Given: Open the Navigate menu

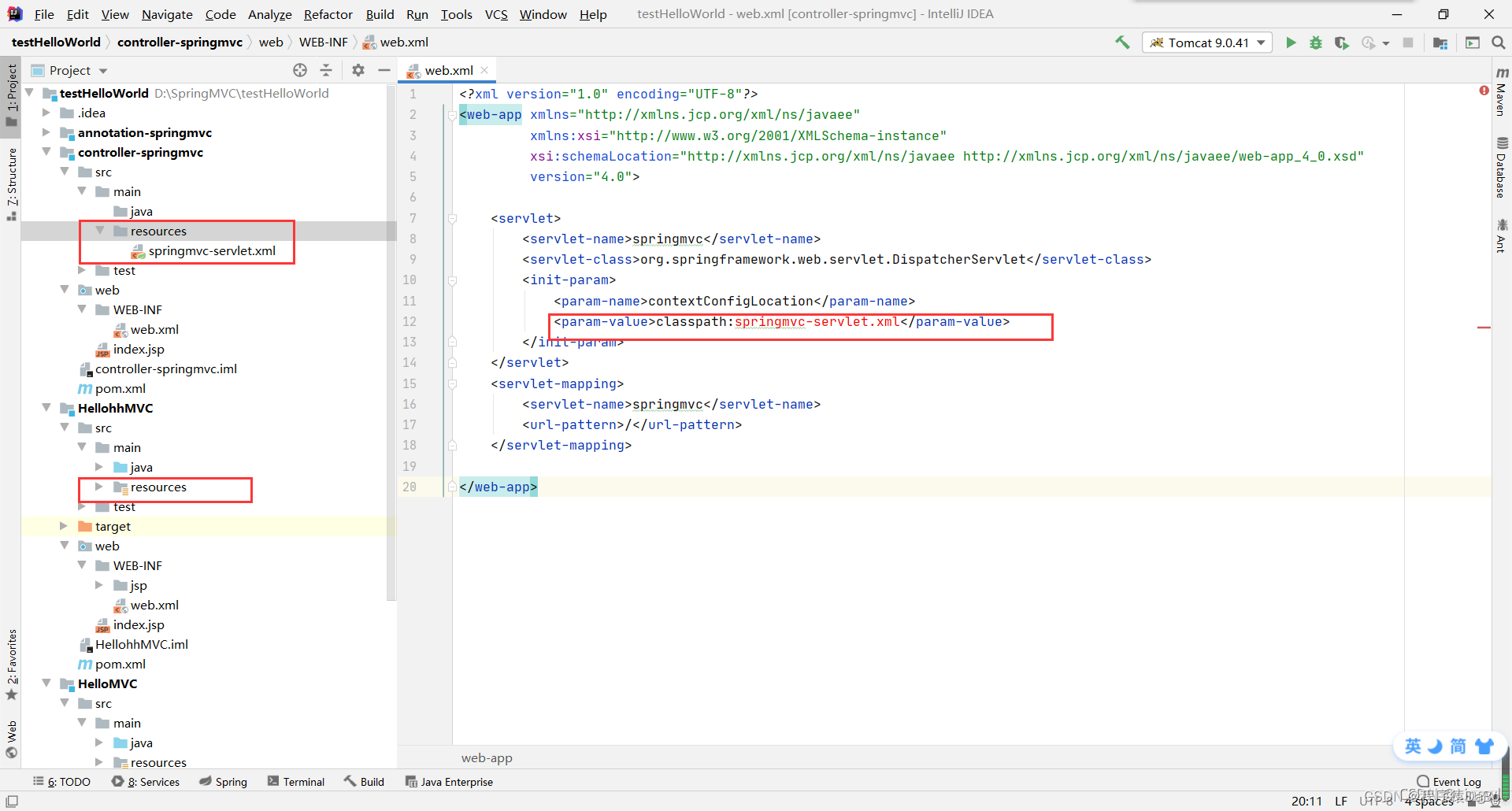Looking at the screenshot, I should pyautogui.click(x=167, y=14).
